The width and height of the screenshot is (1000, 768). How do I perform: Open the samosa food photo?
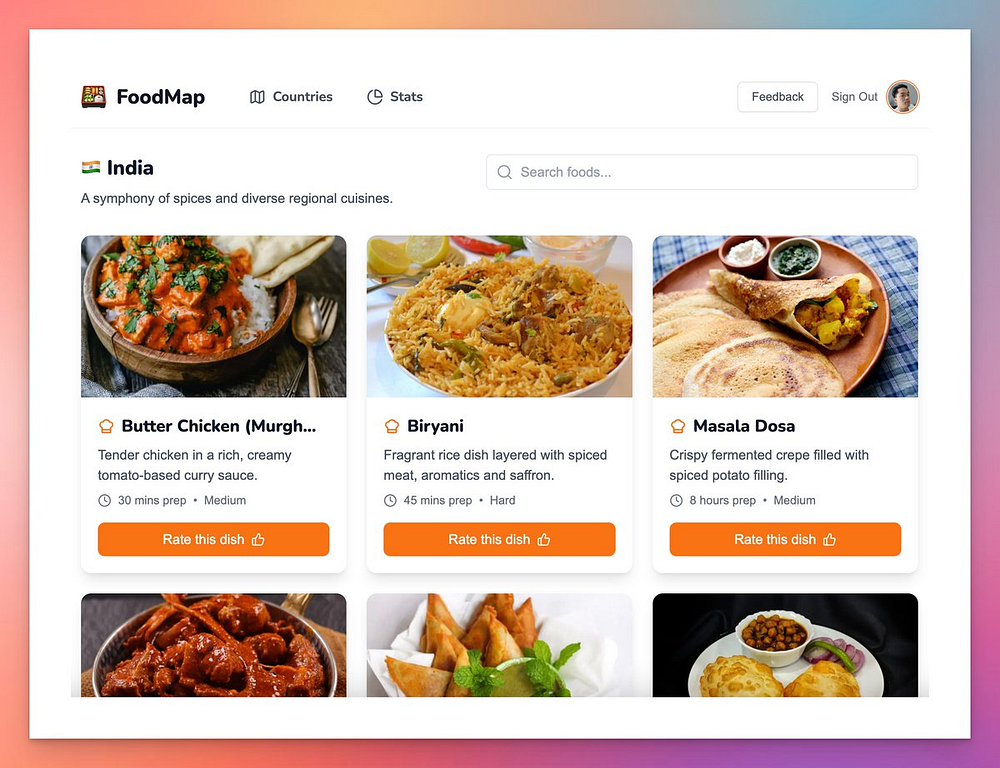499,645
